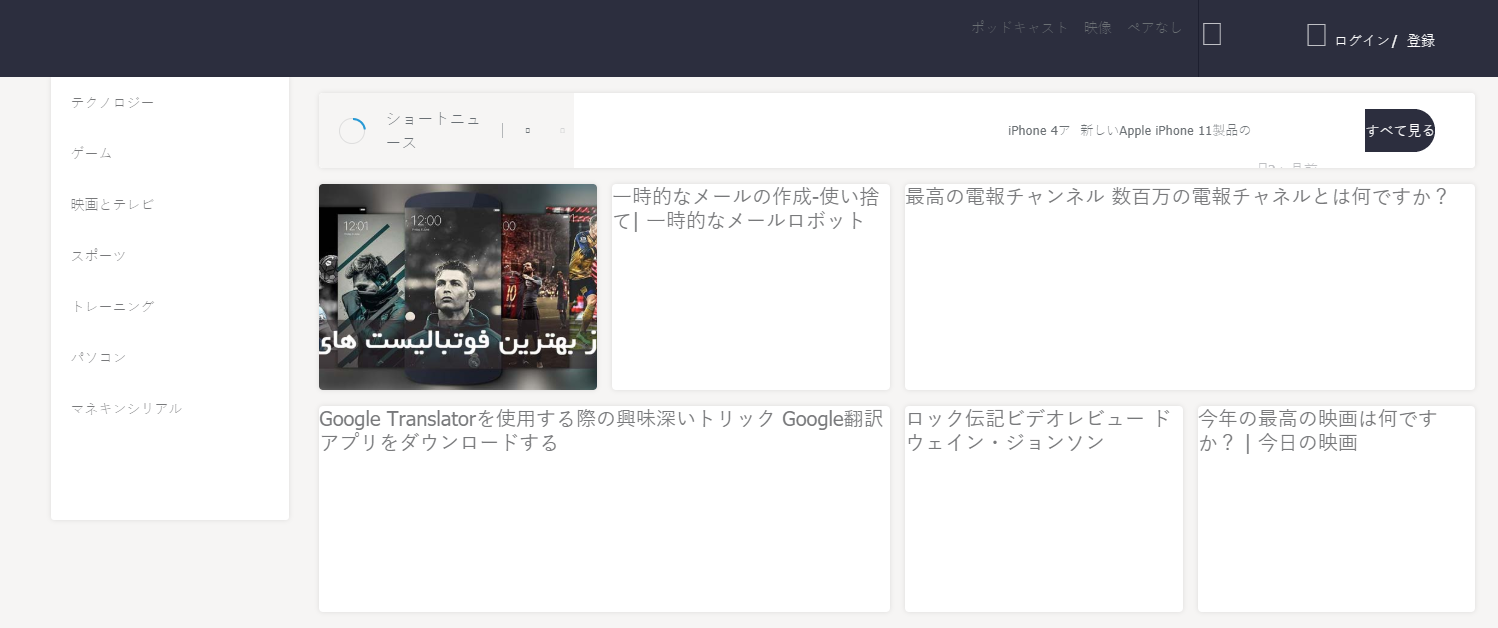Click the ショートニュース label
This screenshot has height=628, width=1498.
(x=433, y=130)
